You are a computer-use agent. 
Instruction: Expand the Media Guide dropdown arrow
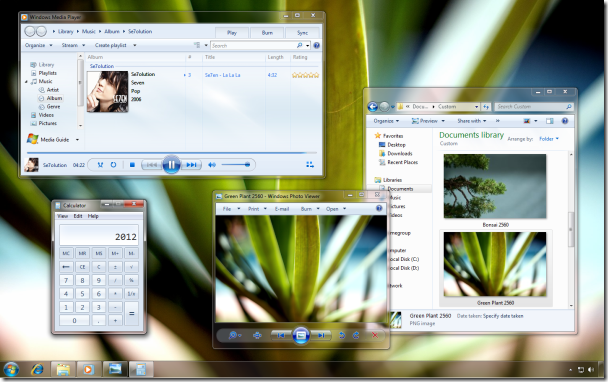77,140
